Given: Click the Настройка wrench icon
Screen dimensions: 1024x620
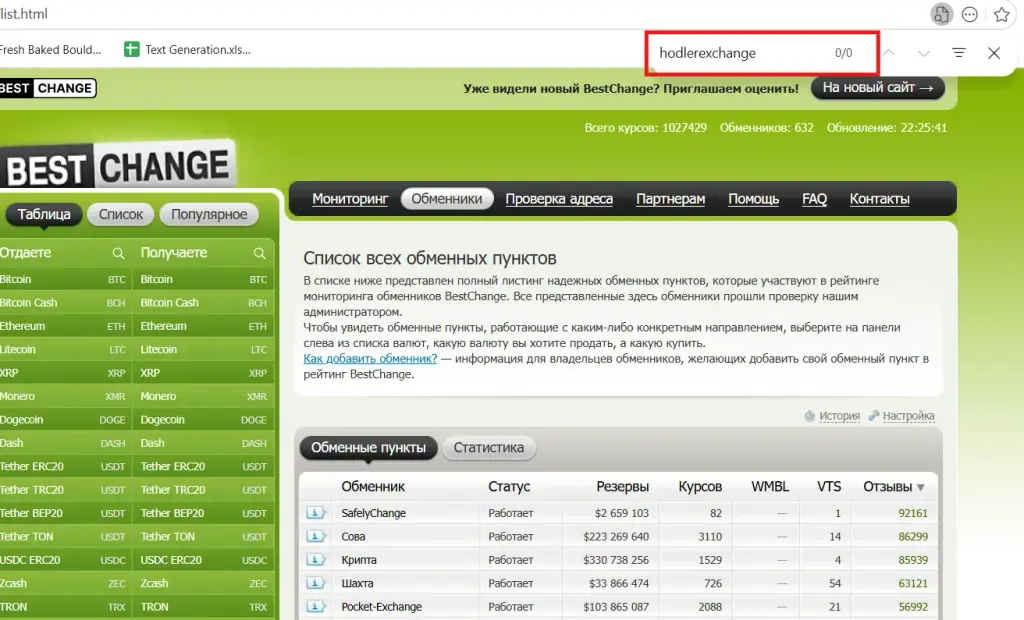Looking at the screenshot, I should 874,416.
